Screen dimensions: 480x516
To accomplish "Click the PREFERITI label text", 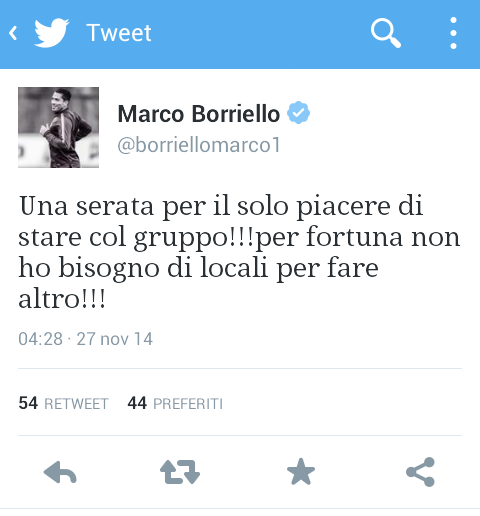I will coord(188,404).
